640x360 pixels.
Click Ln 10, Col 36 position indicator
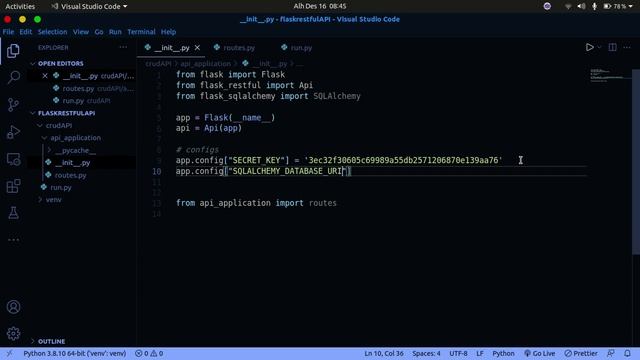tap(384, 353)
